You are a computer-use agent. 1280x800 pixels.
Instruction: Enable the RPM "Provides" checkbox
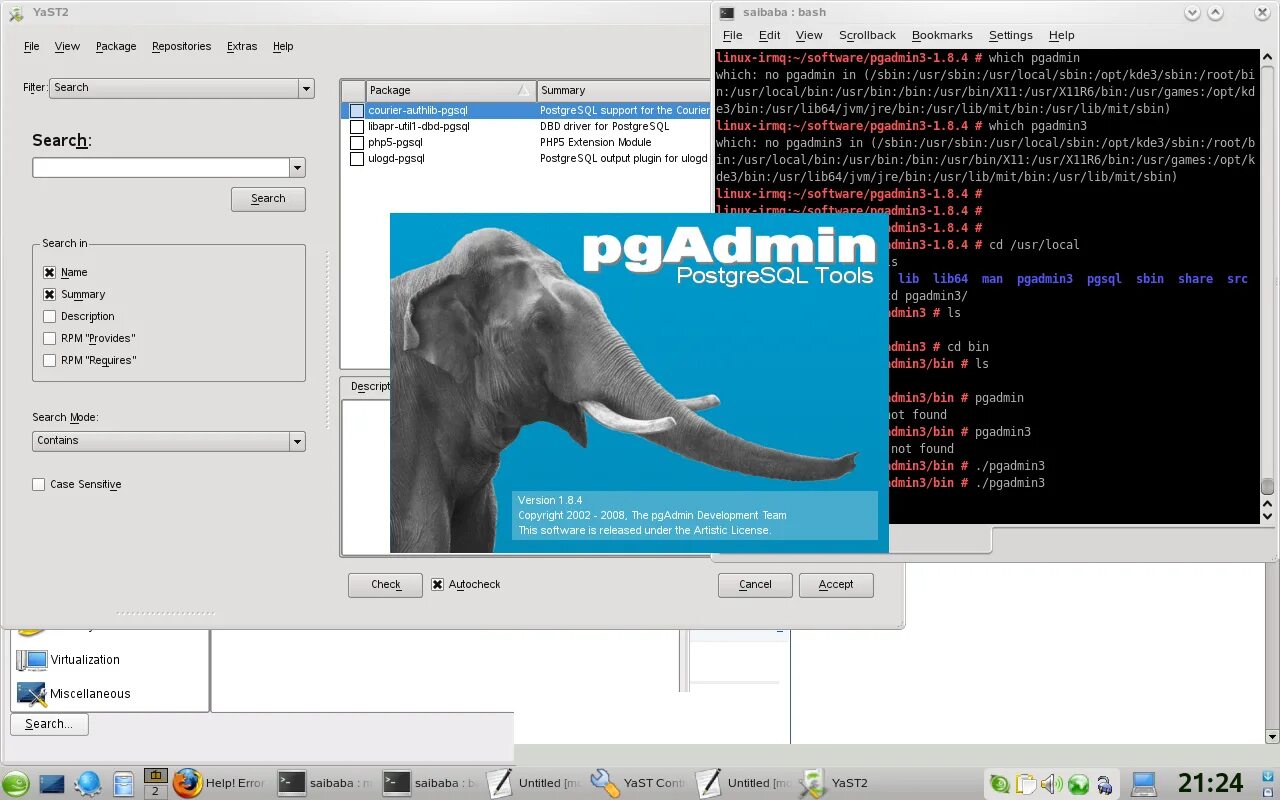[49, 338]
